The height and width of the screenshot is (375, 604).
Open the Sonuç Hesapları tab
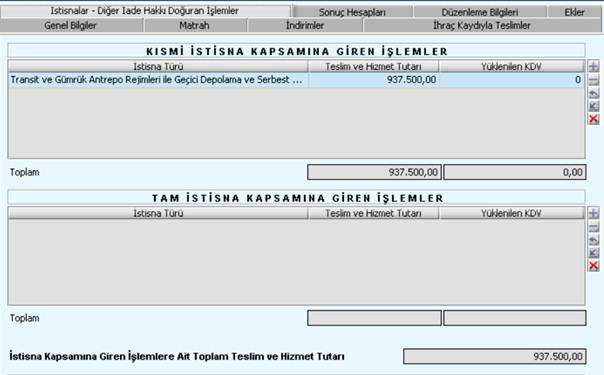[x=352, y=12]
